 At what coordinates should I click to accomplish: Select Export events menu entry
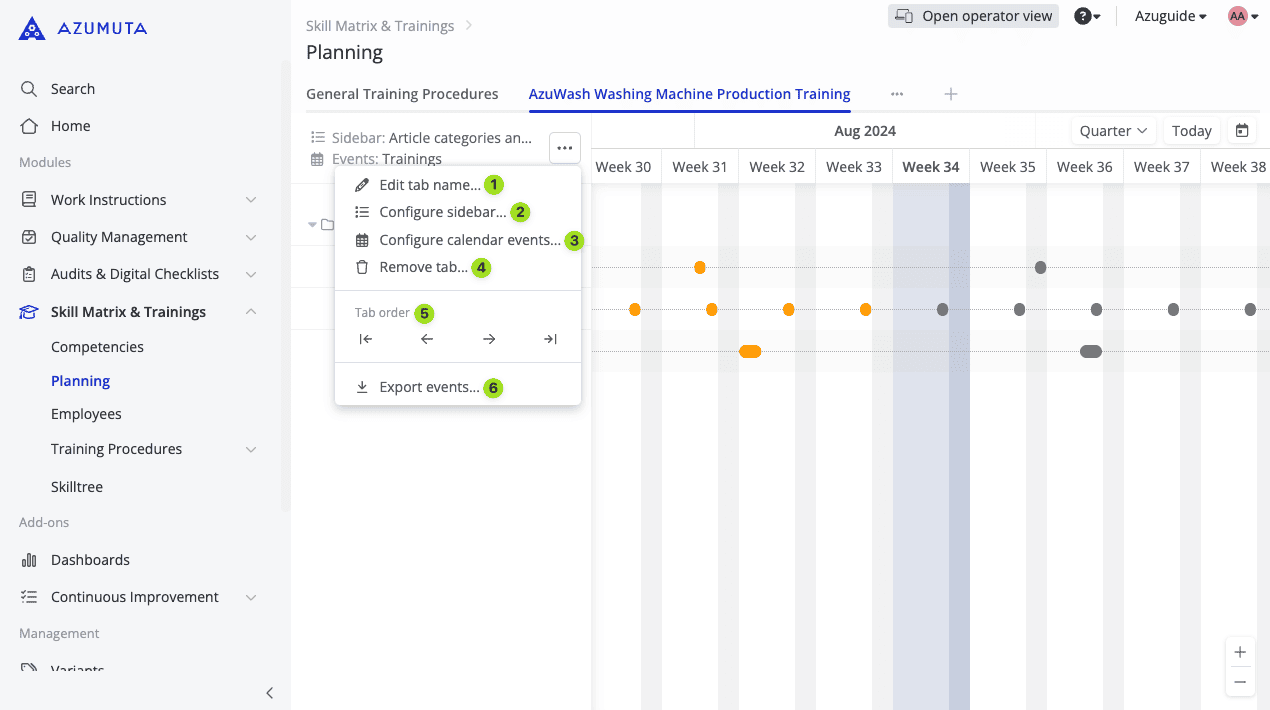428,387
